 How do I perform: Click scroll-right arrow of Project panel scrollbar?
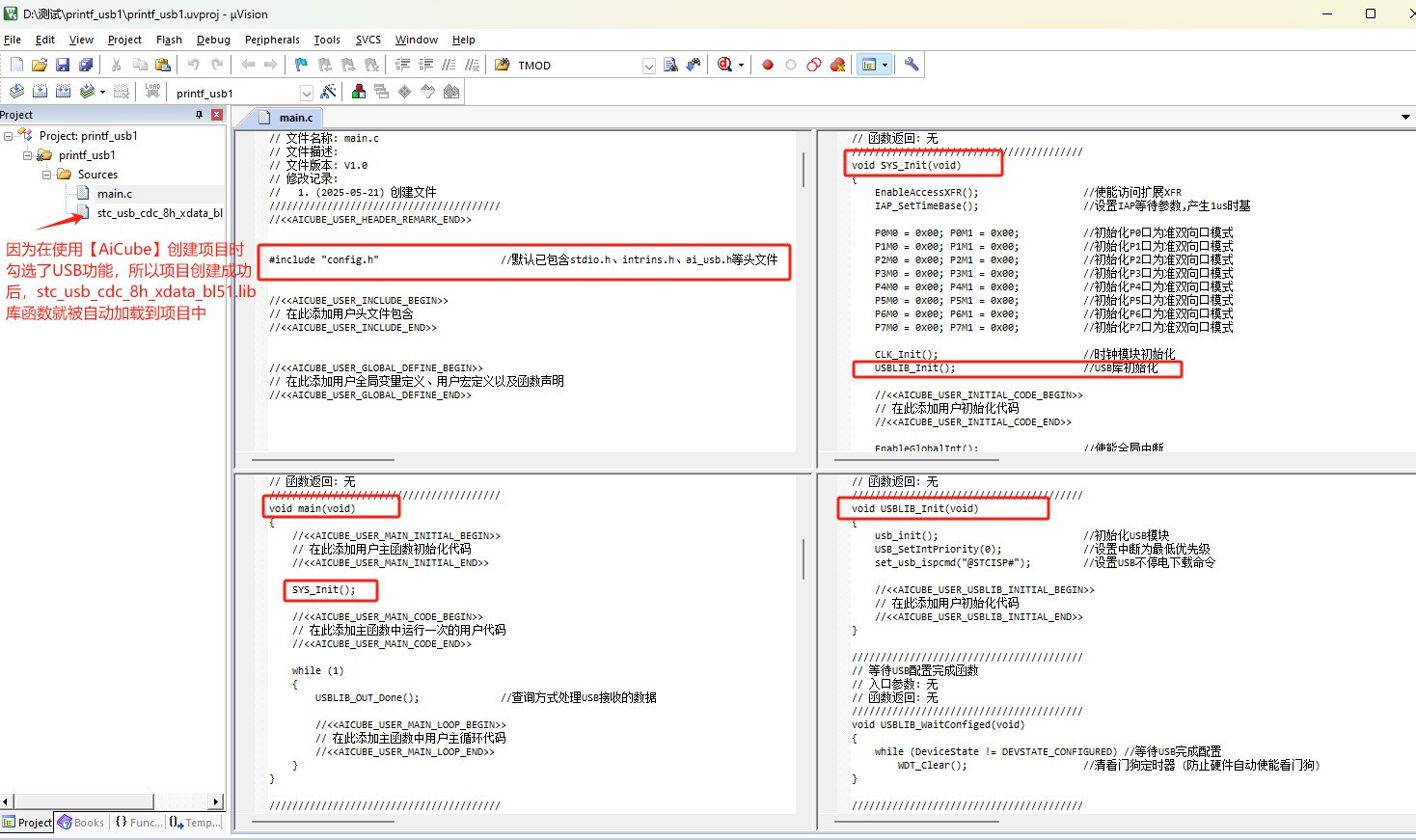click(x=216, y=801)
